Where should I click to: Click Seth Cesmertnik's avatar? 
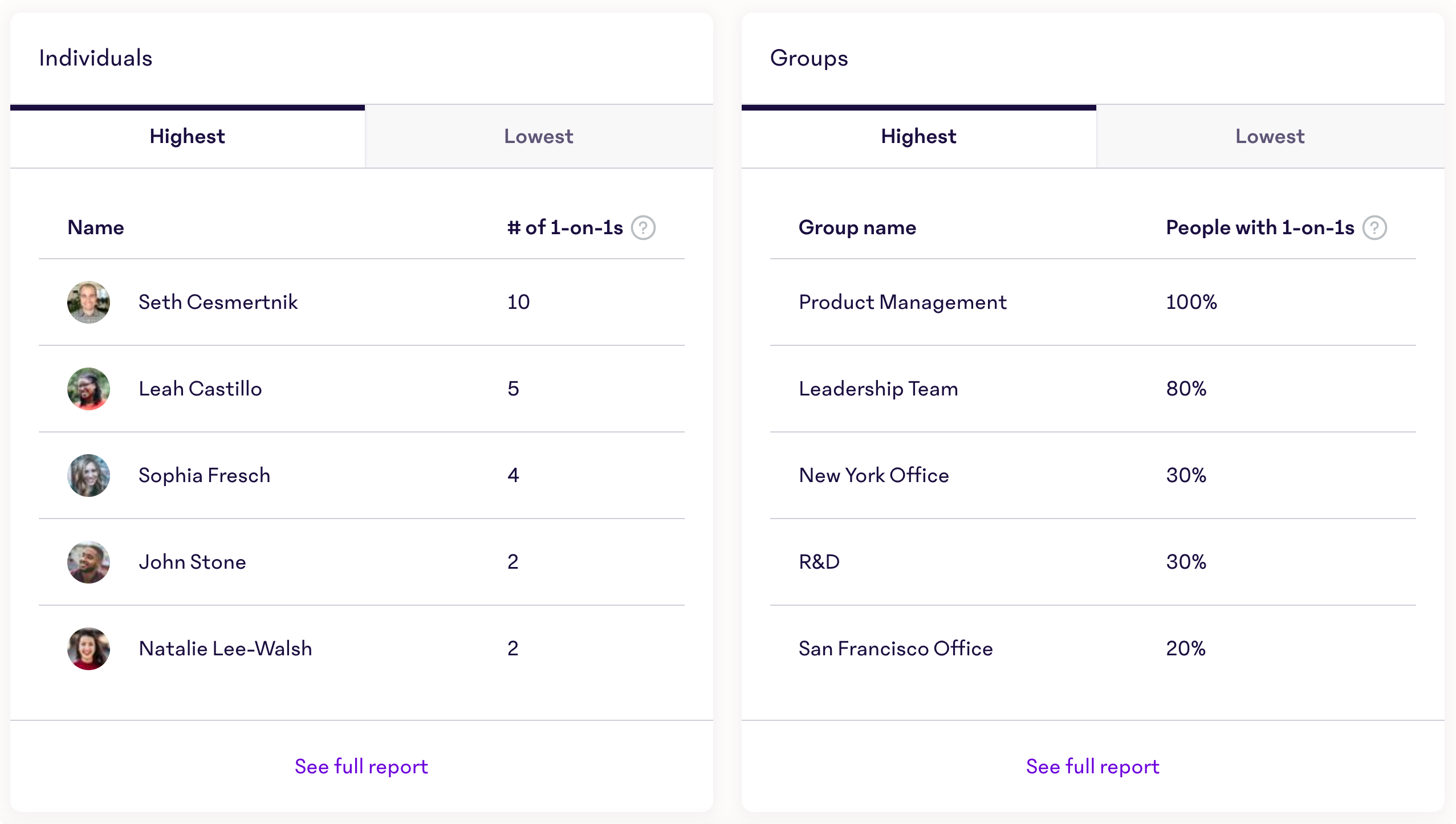click(88, 302)
